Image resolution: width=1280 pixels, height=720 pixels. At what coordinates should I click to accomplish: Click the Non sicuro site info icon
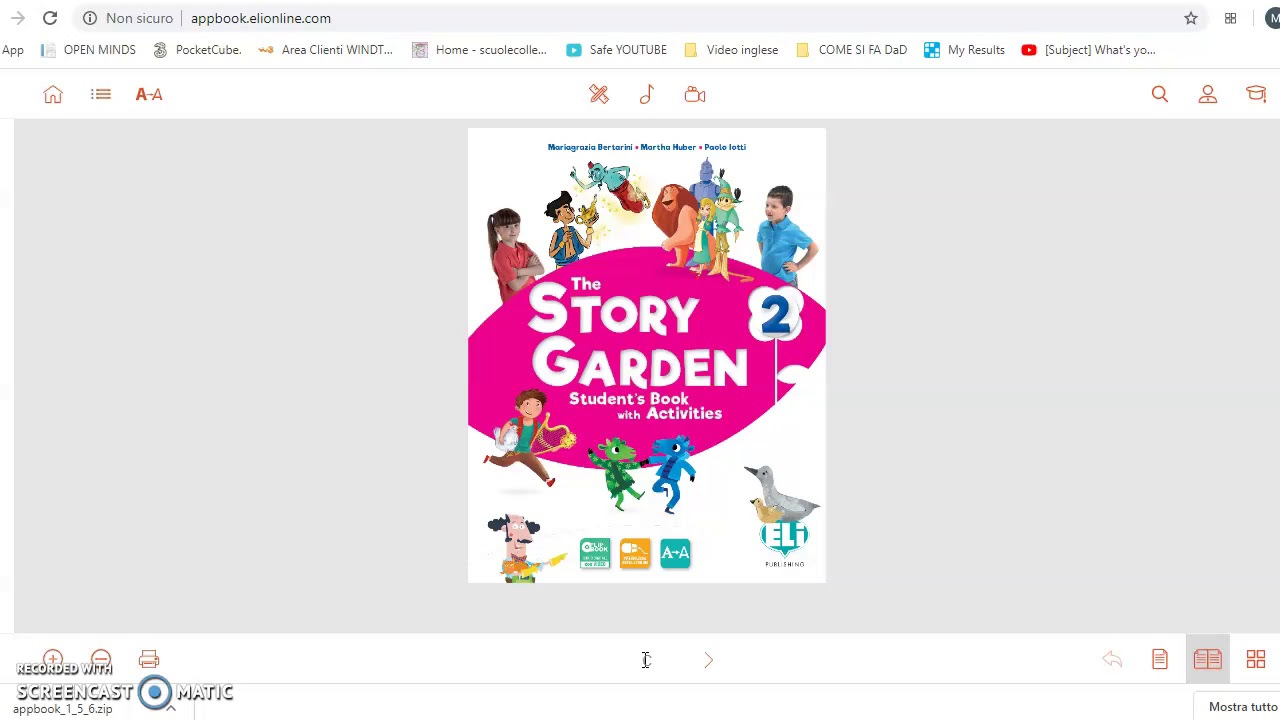pyautogui.click(x=90, y=18)
